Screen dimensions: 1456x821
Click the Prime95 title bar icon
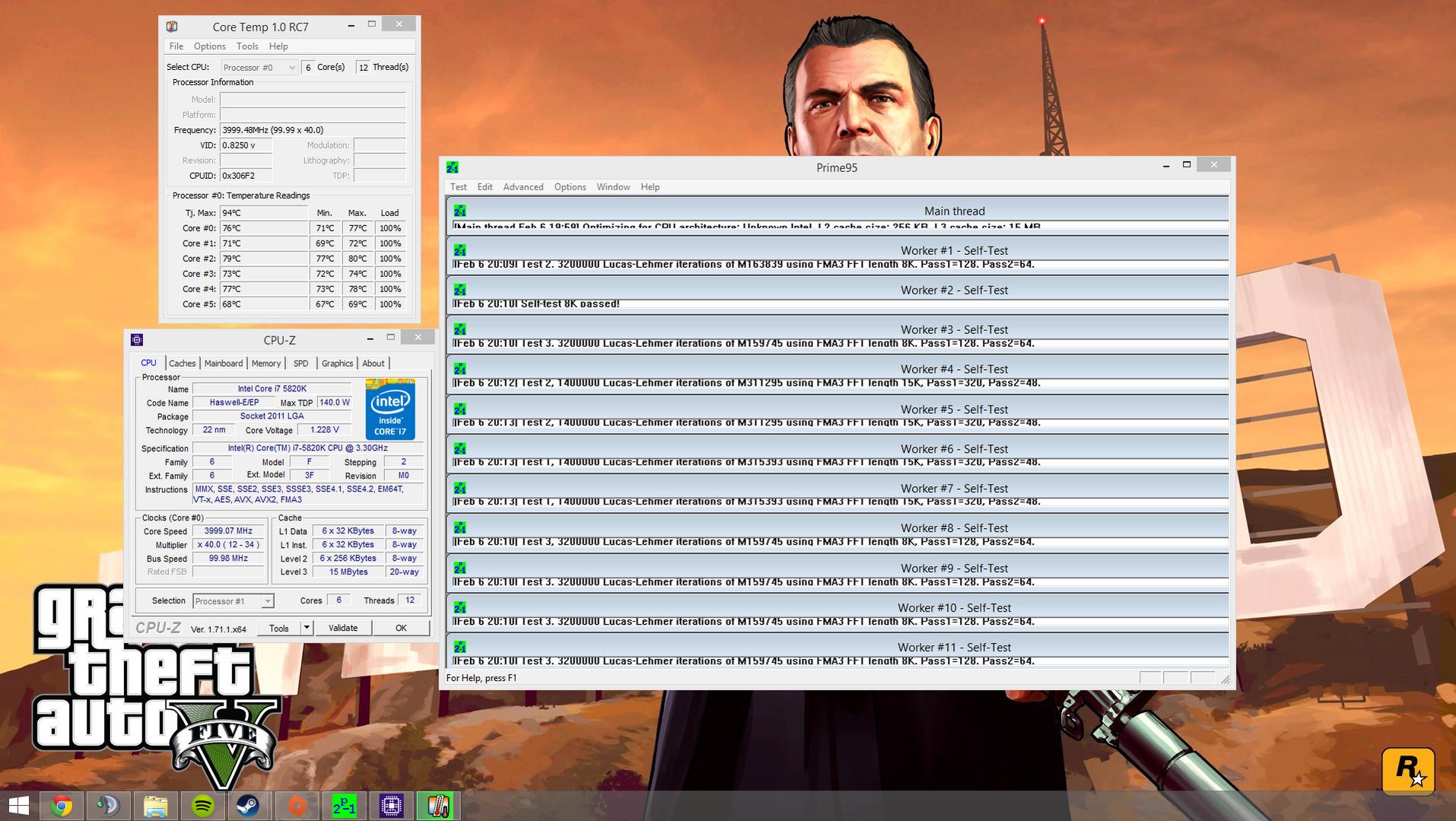pyautogui.click(x=453, y=167)
